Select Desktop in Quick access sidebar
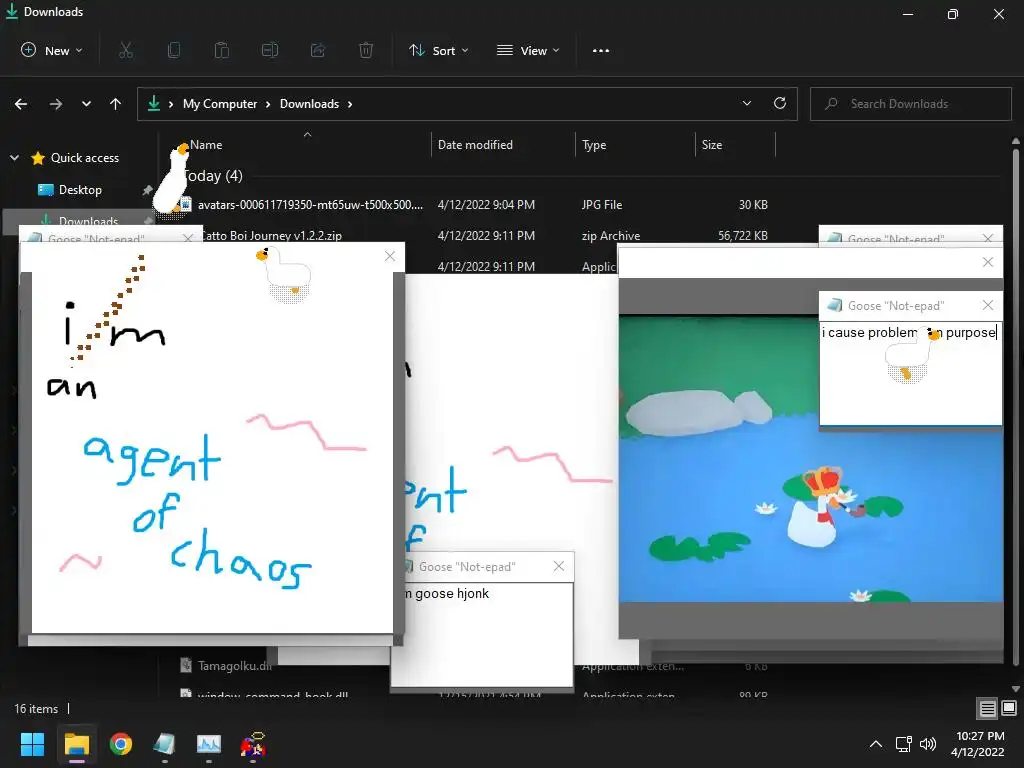Screen dimensions: 1024x768 (x=80, y=189)
